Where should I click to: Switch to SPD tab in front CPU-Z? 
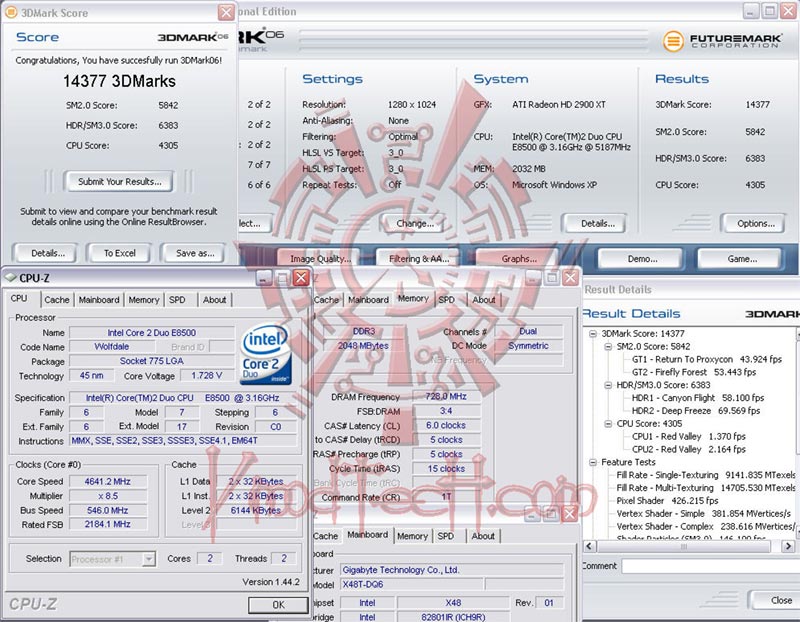(x=177, y=300)
